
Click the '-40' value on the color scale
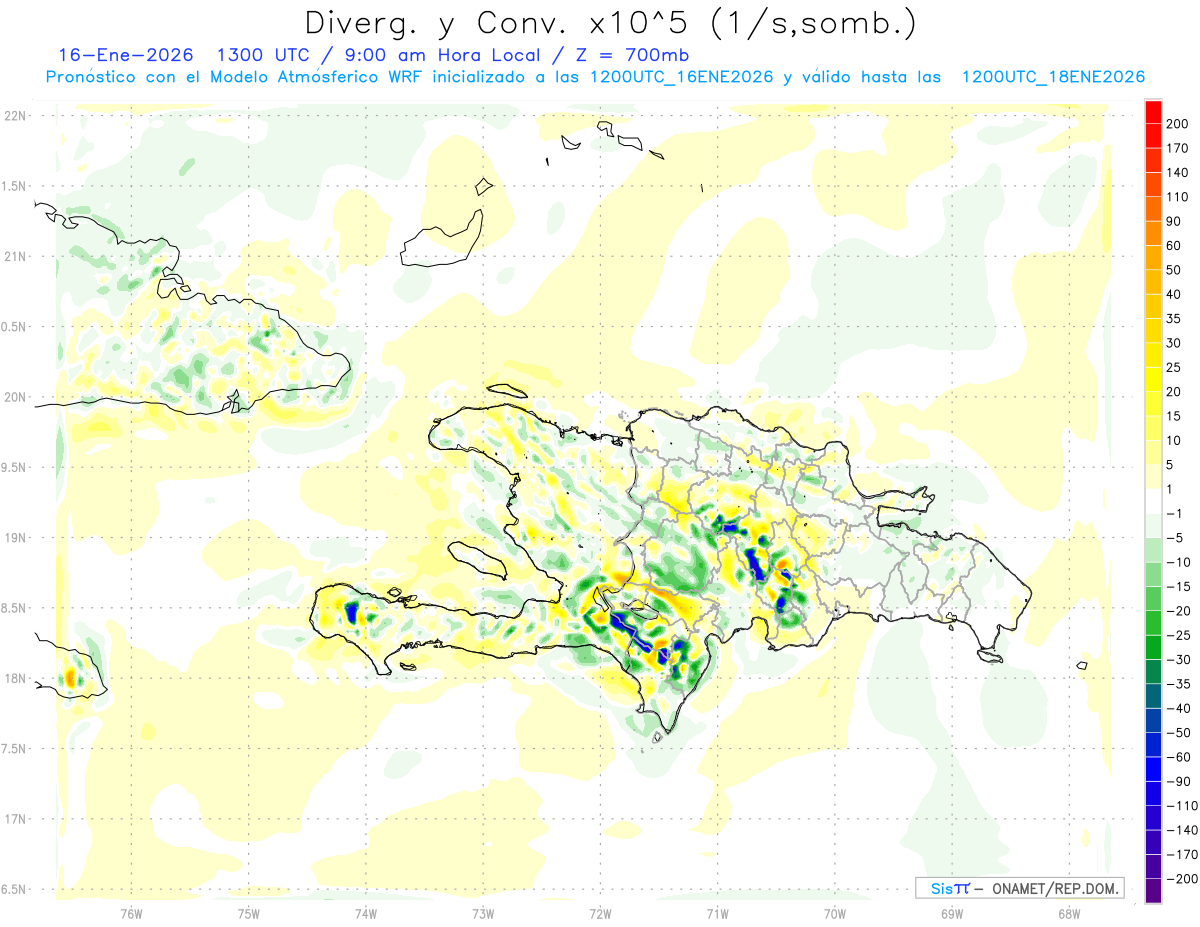pyautogui.click(x=1181, y=708)
